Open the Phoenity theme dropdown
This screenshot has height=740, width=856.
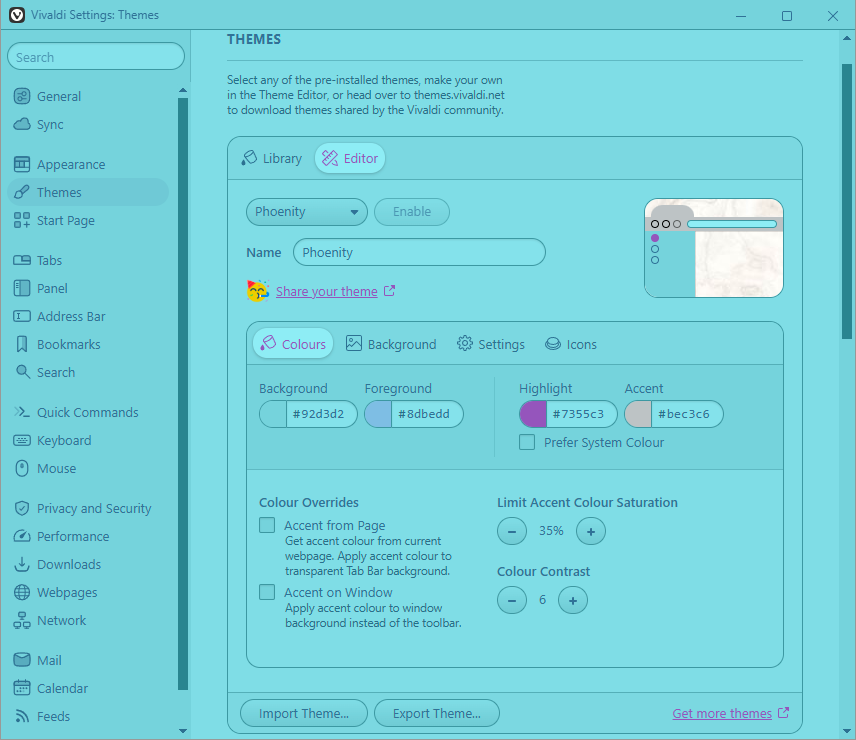(x=307, y=212)
